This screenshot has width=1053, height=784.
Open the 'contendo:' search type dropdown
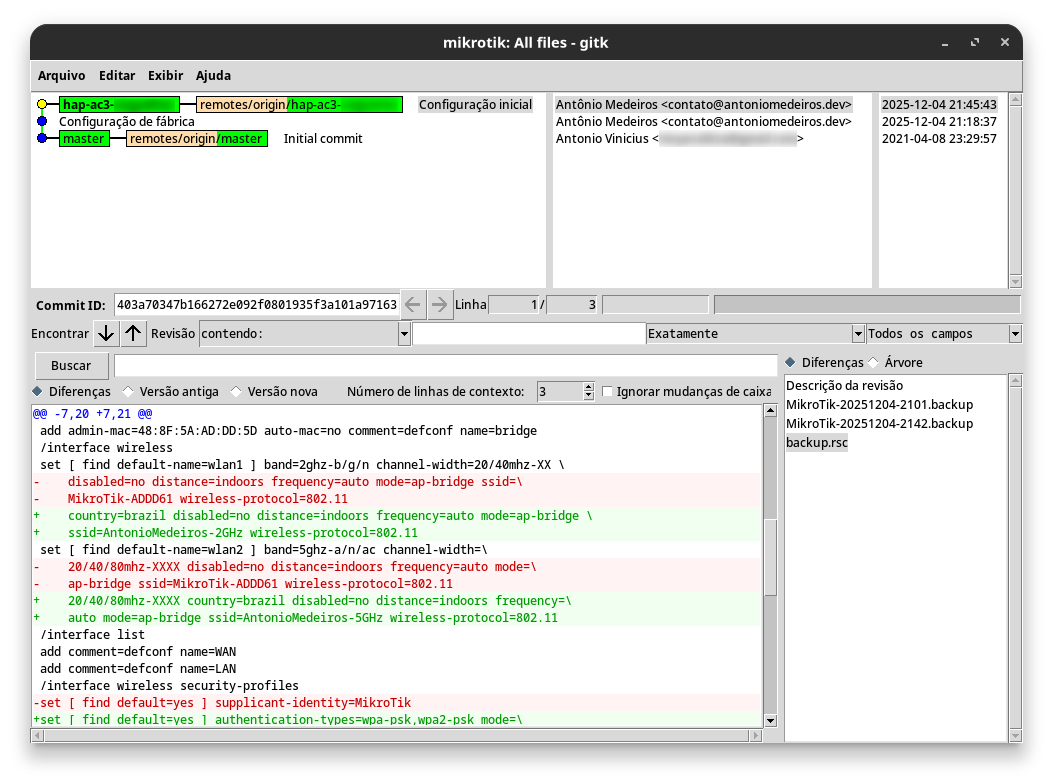[404, 334]
